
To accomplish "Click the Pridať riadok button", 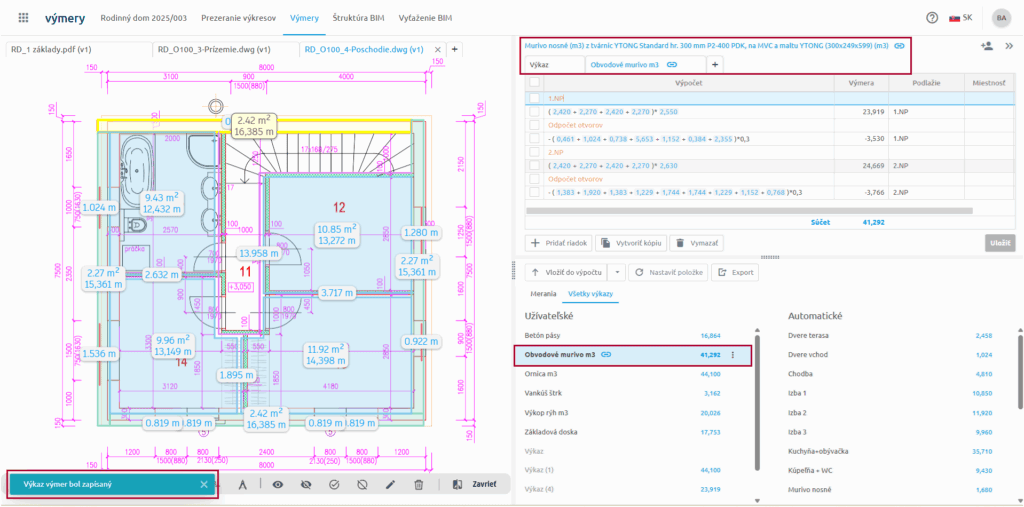I will 558,243.
